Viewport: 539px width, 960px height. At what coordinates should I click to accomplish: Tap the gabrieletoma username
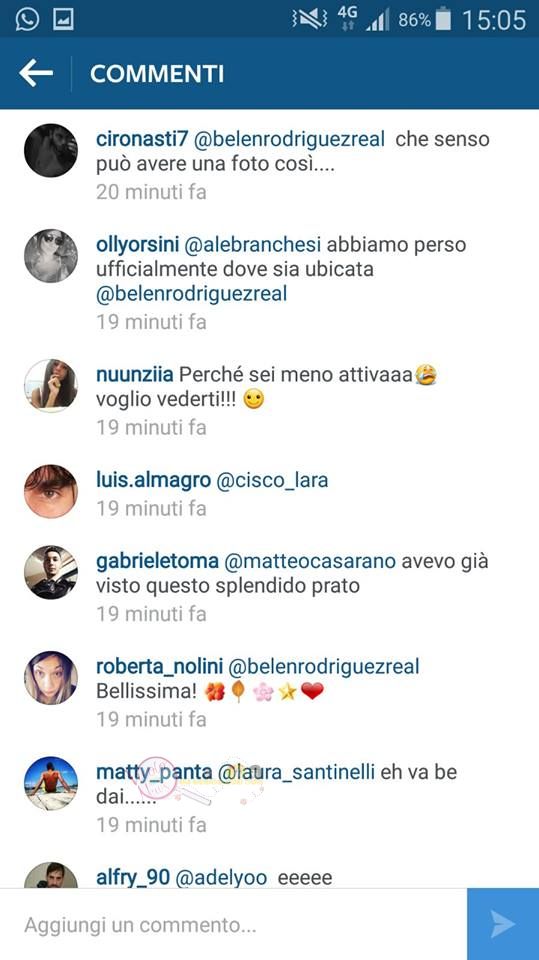(x=157, y=561)
